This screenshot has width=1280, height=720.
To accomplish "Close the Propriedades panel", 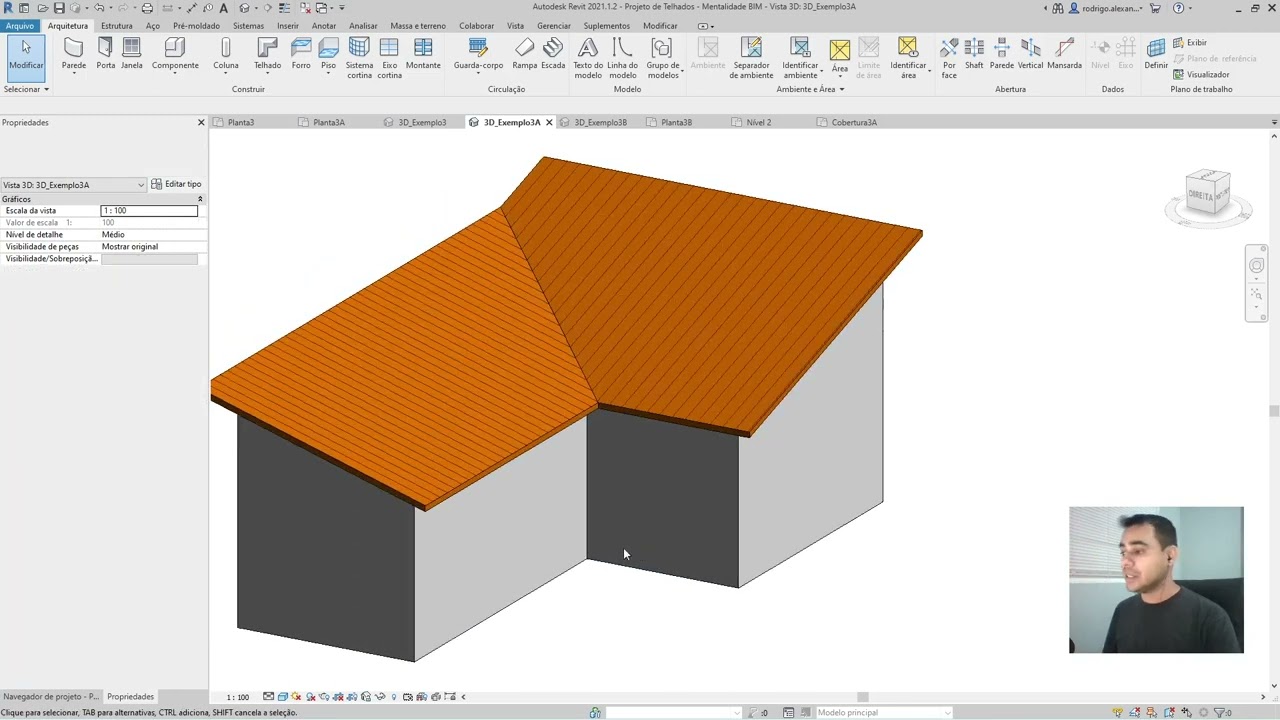I will (x=201, y=123).
